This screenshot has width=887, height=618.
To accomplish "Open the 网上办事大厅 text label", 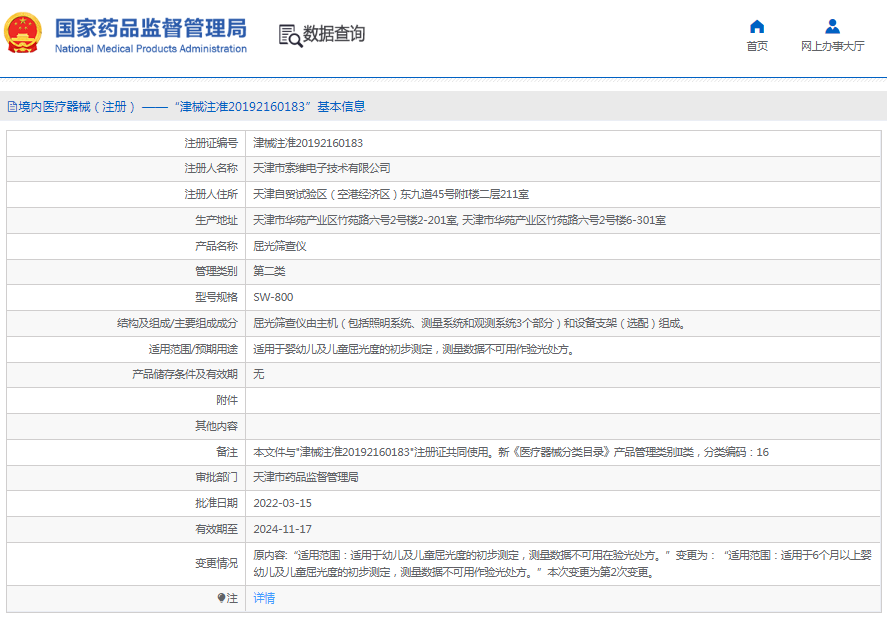I will [x=832, y=46].
